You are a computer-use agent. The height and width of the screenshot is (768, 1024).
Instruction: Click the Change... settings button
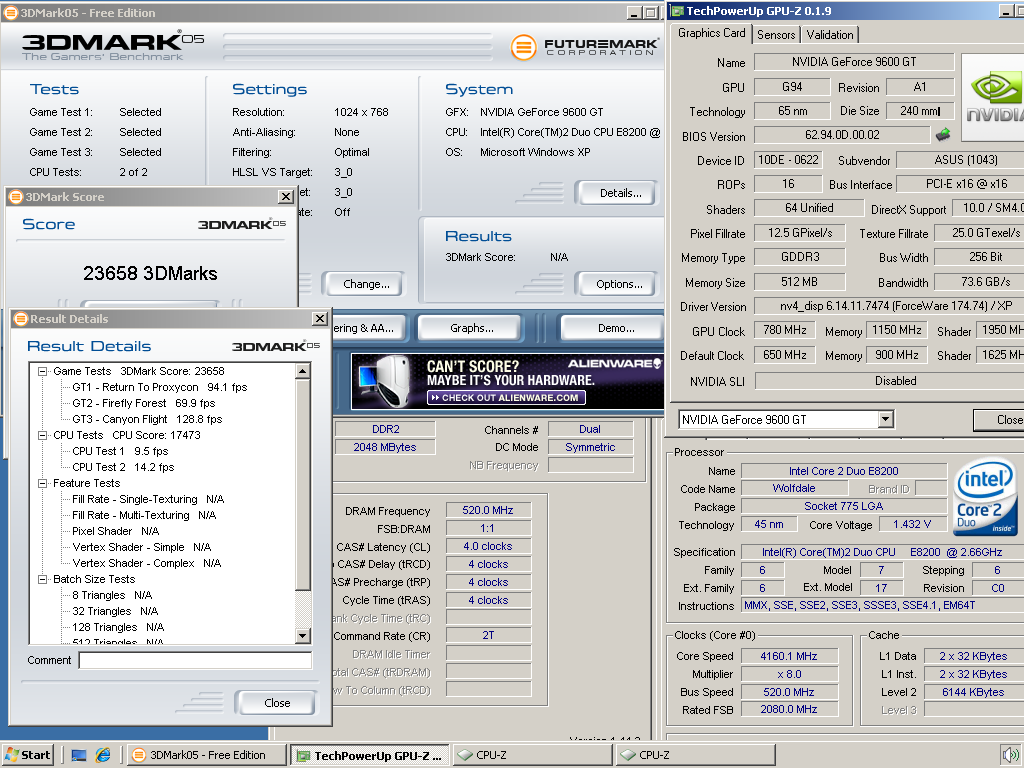[x=364, y=284]
